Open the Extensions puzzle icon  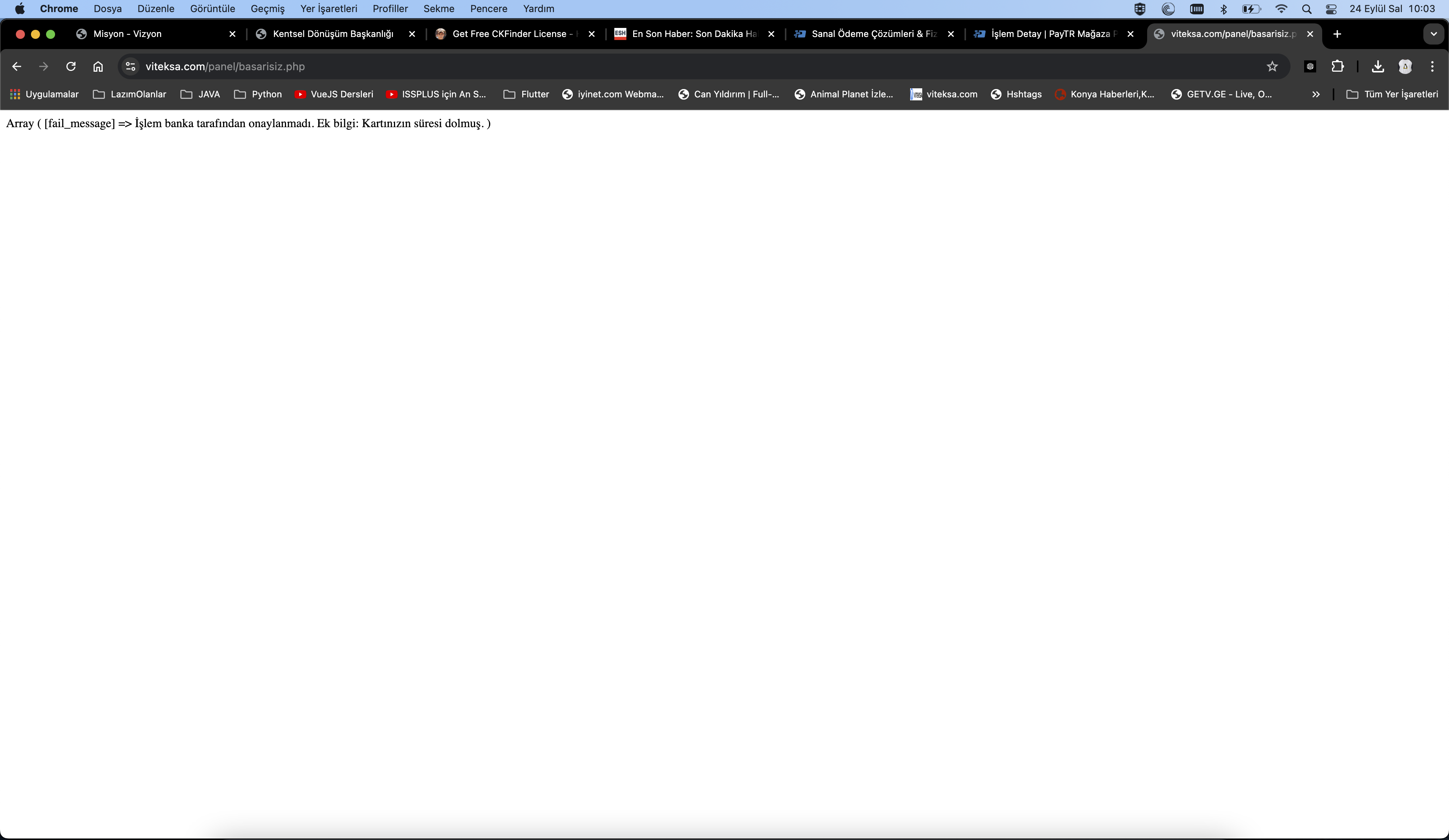1337,67
